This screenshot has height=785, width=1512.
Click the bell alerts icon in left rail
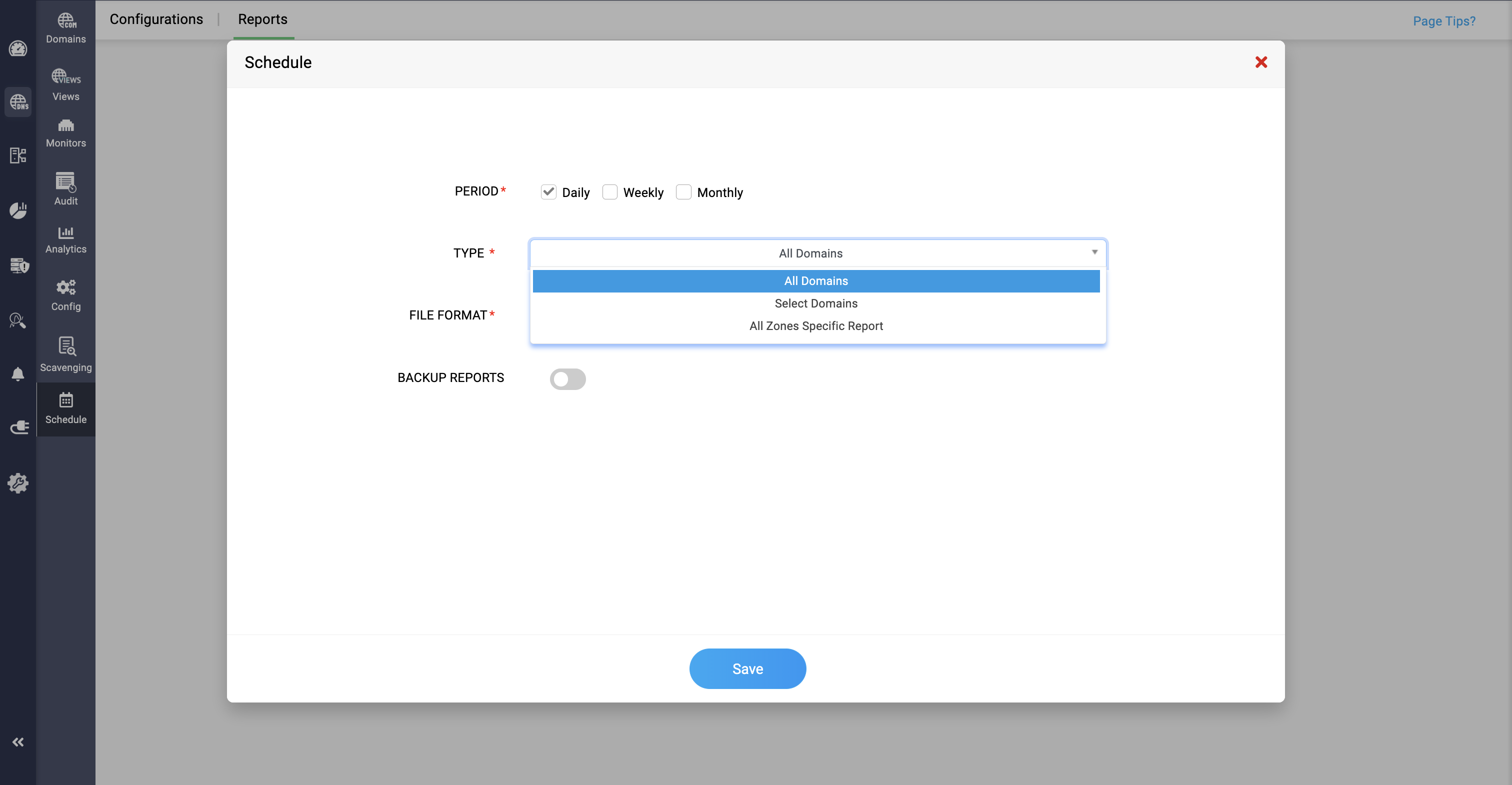18,374
